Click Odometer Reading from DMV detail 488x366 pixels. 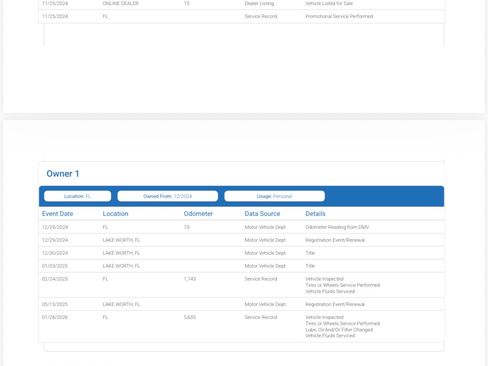pos(337,227)
